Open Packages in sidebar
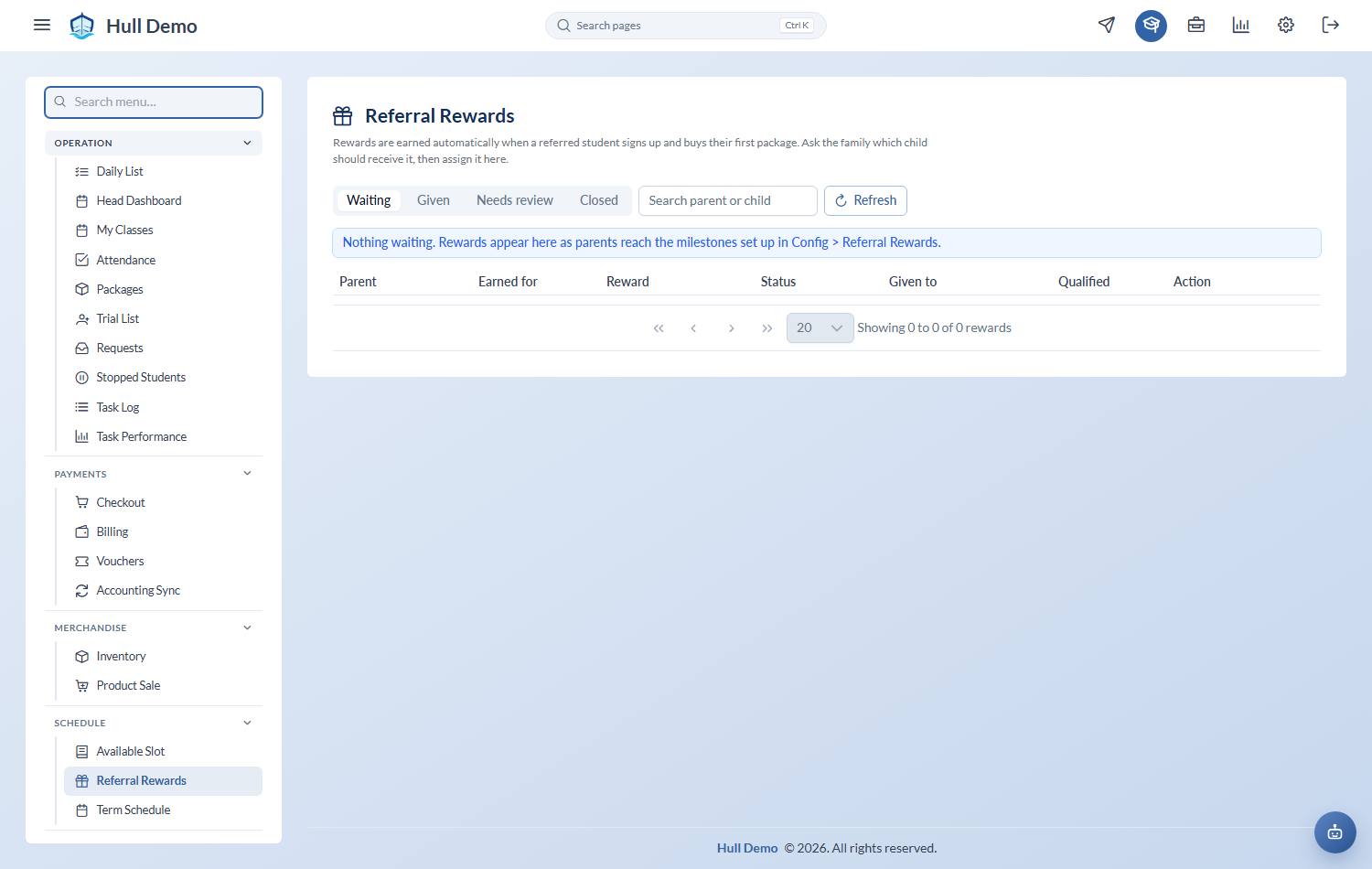The height and width of the screenshot is (869, 1372). pyautogui.click(x=163, y=289)
